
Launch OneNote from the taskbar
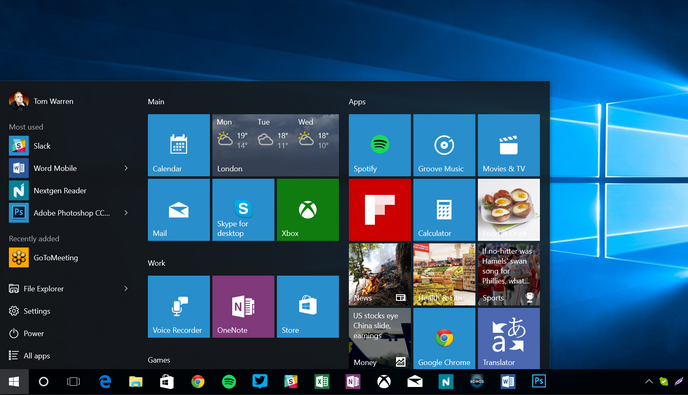coord(353,382)
